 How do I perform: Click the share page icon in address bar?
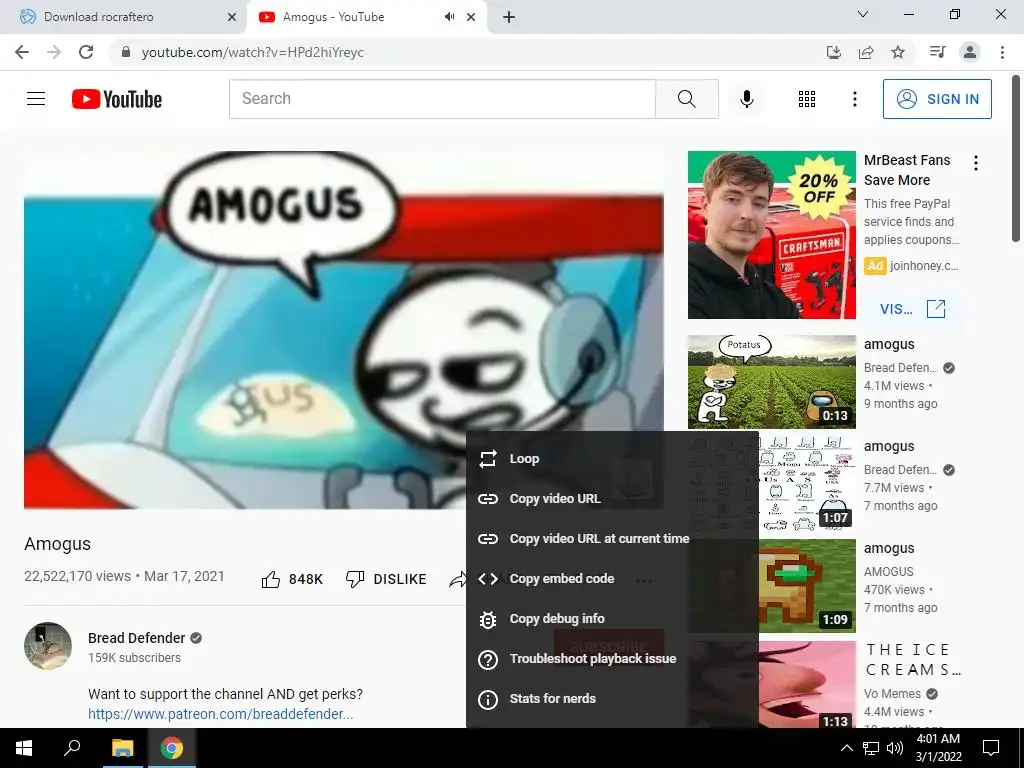click(866, 52)
